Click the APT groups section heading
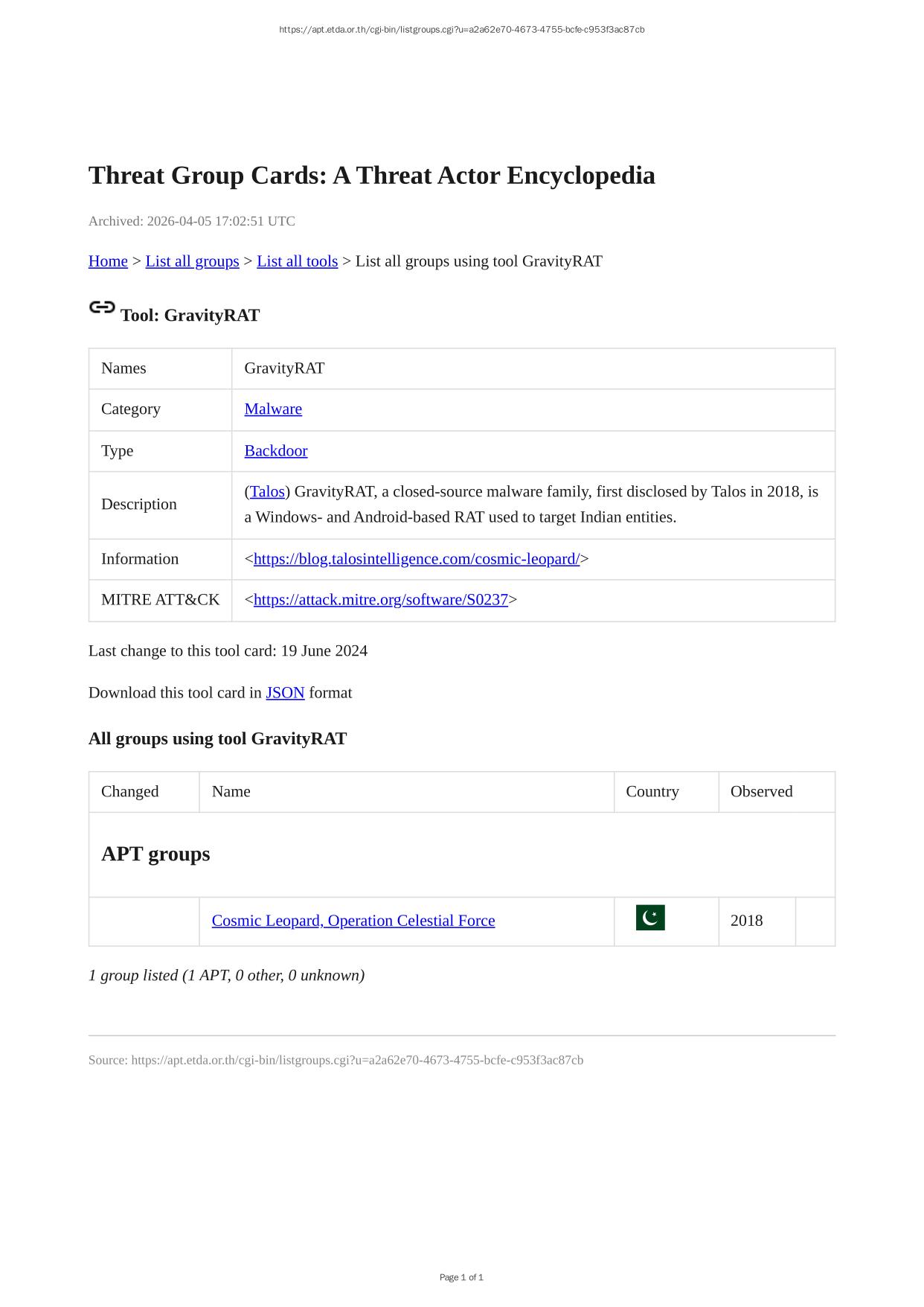This screenshot has width=924, height=1307. pos(155,854)
